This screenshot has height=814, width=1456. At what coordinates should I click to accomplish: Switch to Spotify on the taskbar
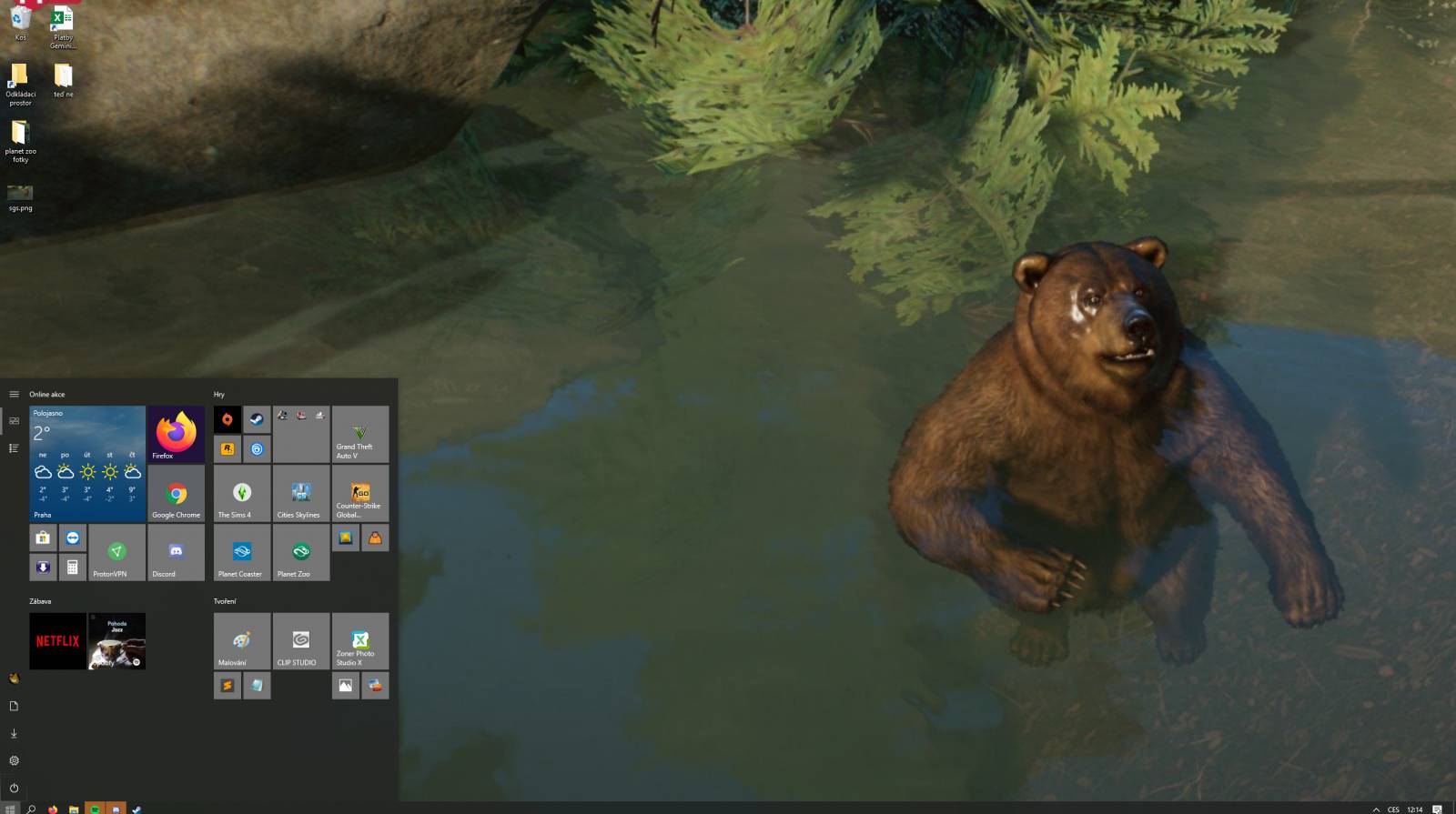coord(95,809)
